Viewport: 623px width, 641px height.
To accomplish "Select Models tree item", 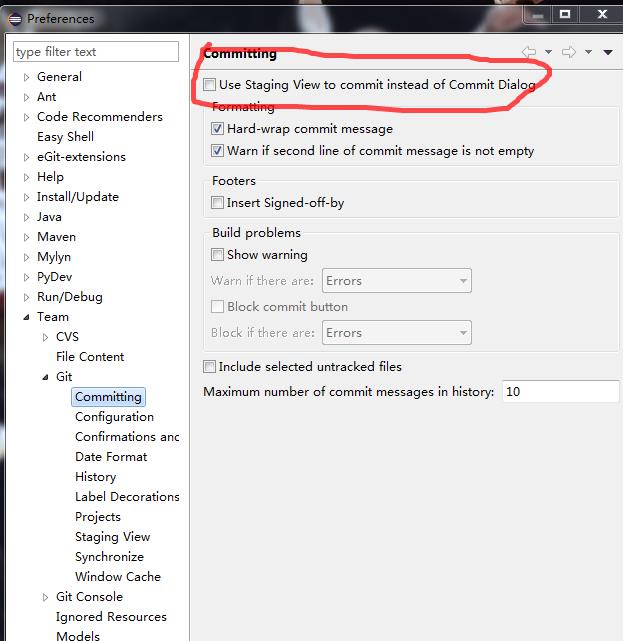I will pyautogui.click(x=78, y=636).
